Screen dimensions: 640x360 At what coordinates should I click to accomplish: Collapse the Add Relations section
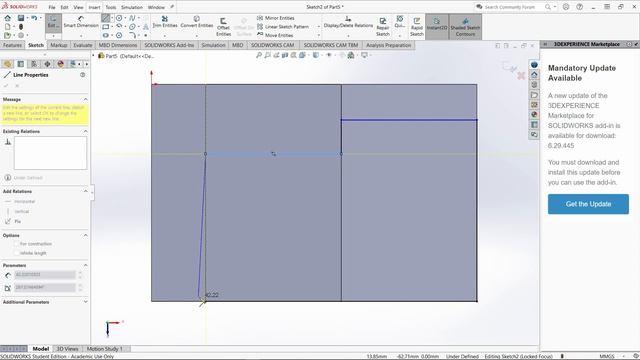[85, 191]
